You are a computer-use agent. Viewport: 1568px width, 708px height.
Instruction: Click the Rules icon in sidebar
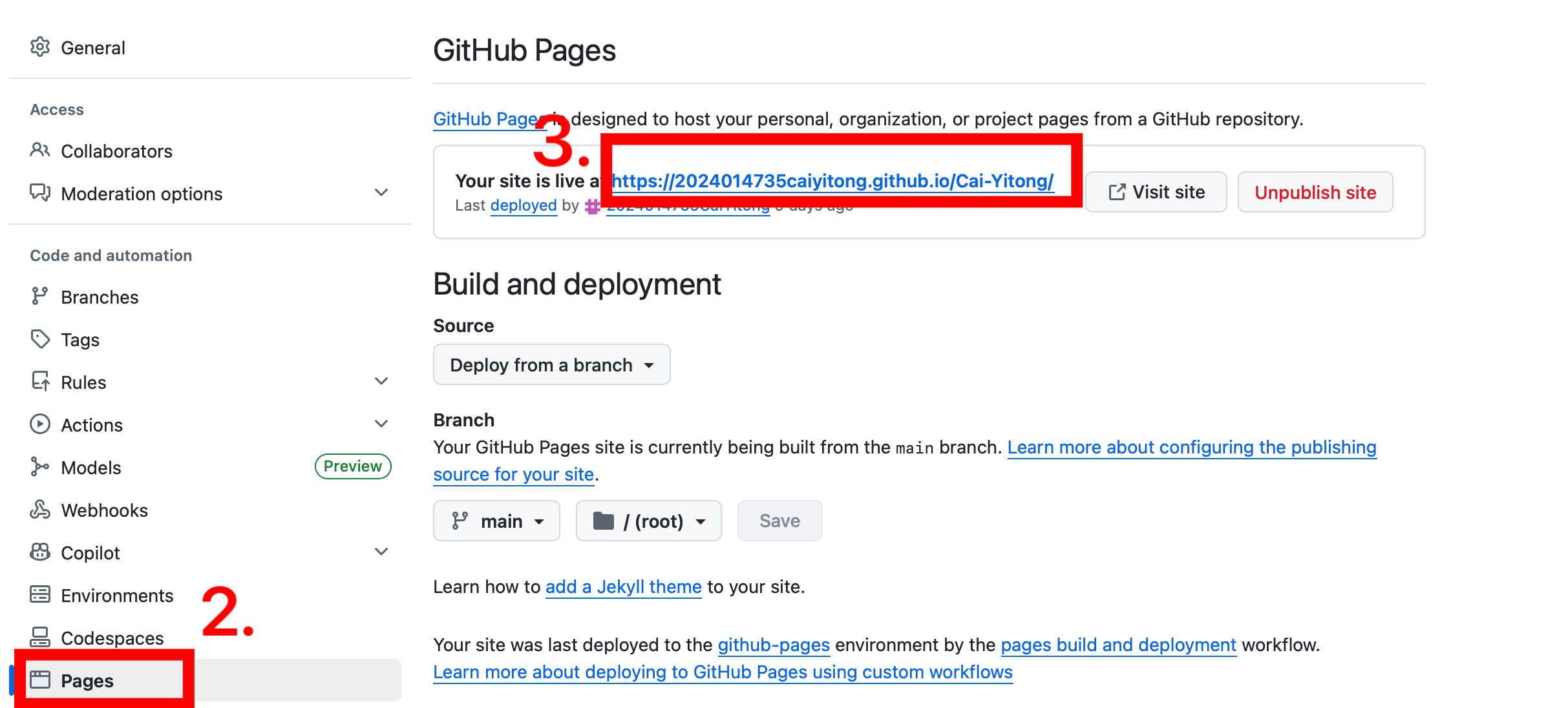pos(40,382)
